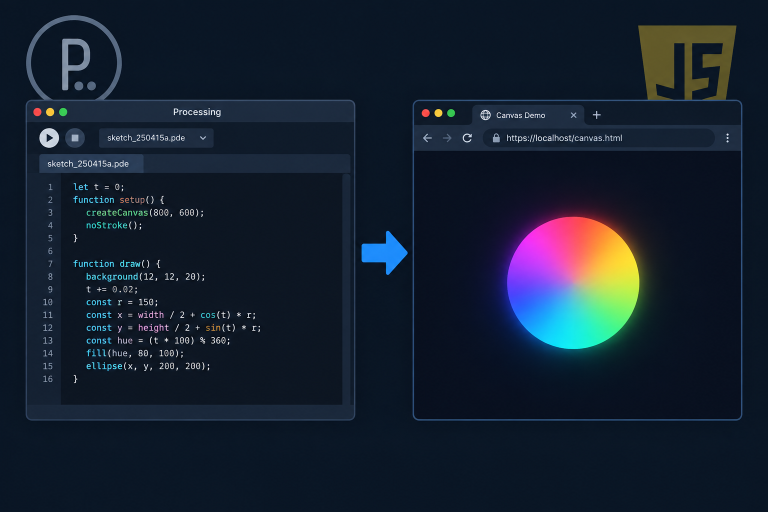Screen dimensions: 768x512
Task: Minimize the Processing window with yellow button
Action: pos(50,112)
